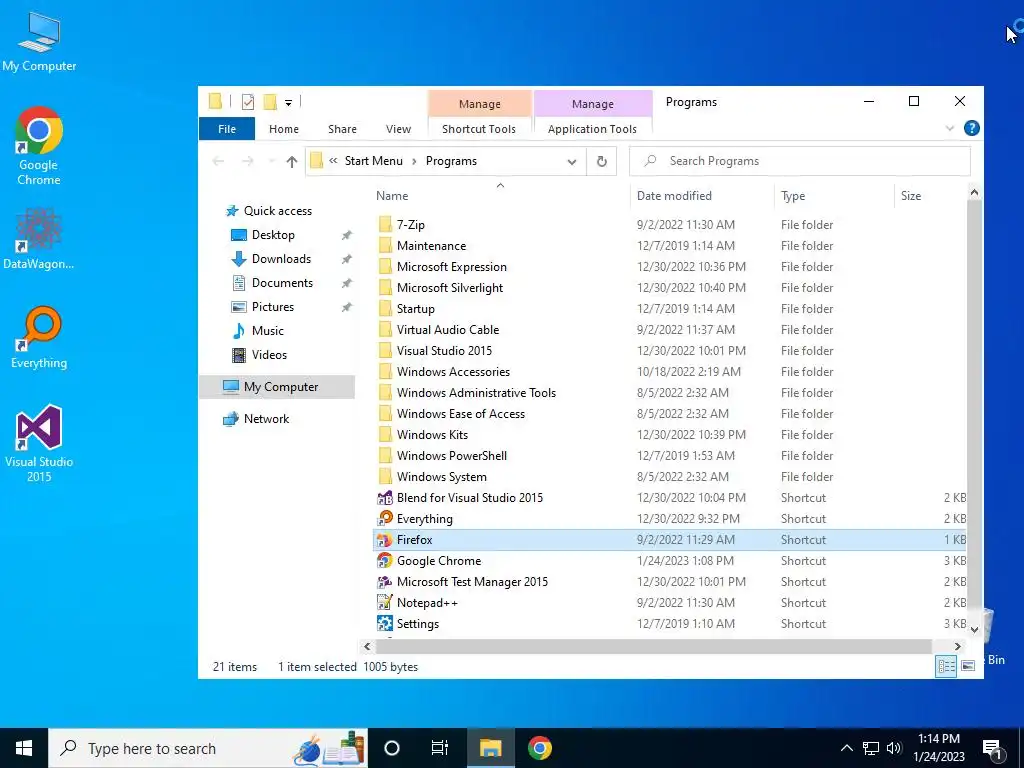
Task: Select Network in navigation pane
Action: coord(266,419)
